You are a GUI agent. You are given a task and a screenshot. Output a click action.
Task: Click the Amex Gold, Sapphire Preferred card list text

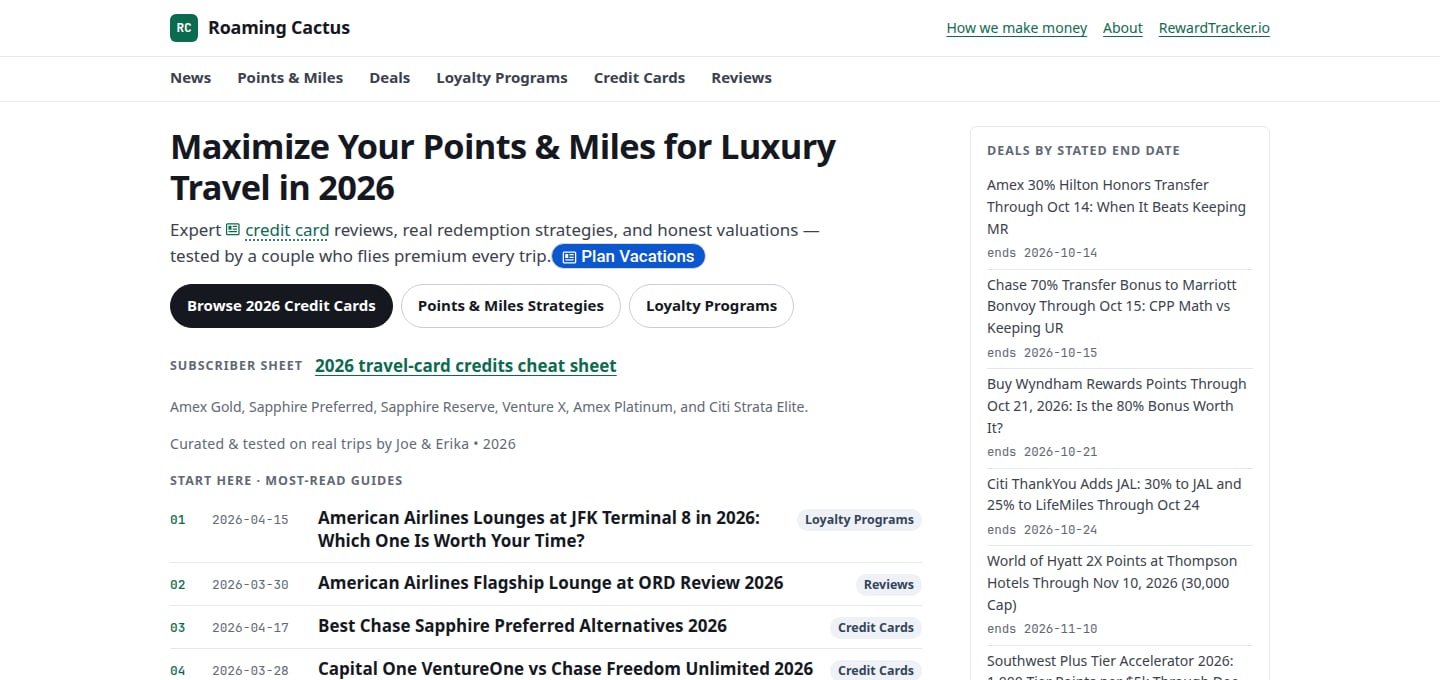(x=489, y=407)
